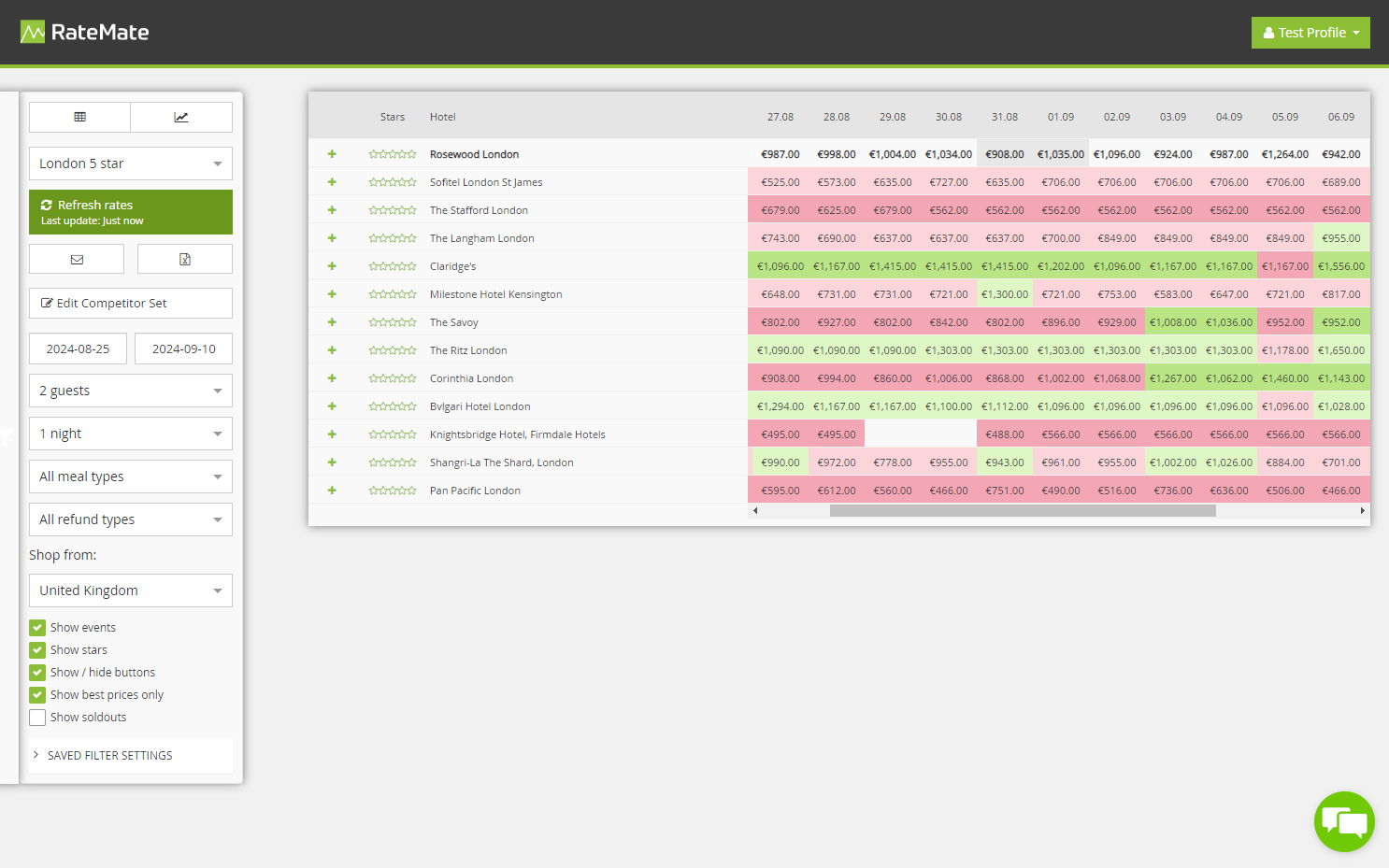Image resolution: width=1389 pixels, height=868 pixels.
Task: Open All refund types dropdown
Action: tap(131, 519)
